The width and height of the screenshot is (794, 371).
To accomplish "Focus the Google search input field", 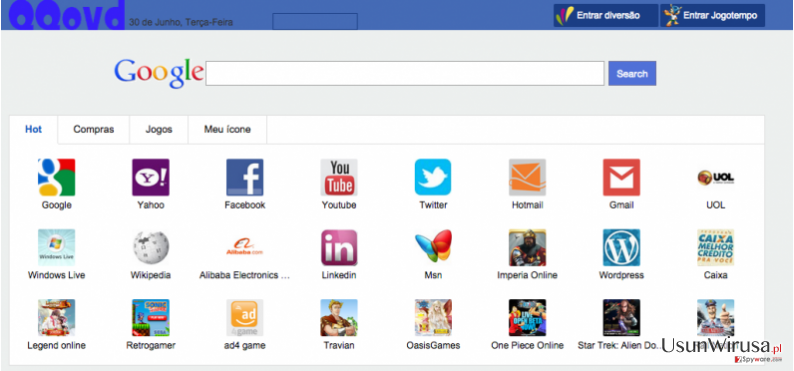I will pos(405,73).
